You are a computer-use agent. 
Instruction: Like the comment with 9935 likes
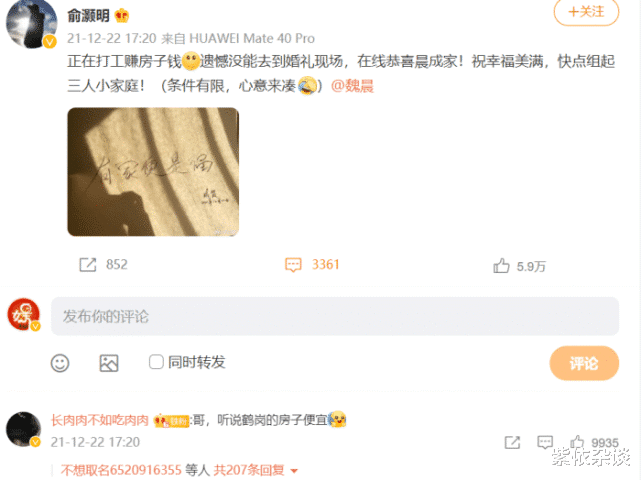577,442
